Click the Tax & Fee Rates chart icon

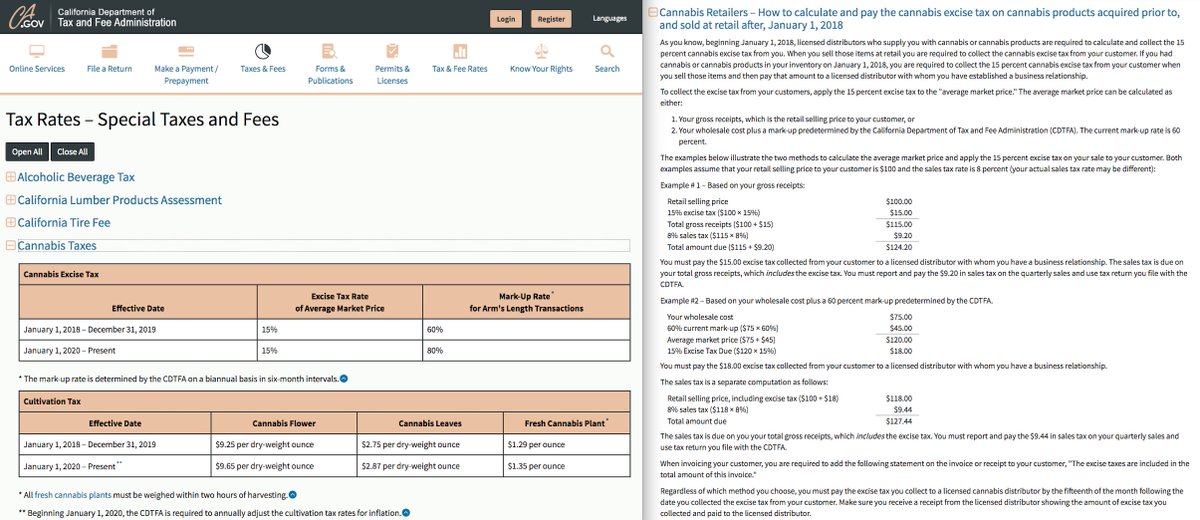pos(460,50)
